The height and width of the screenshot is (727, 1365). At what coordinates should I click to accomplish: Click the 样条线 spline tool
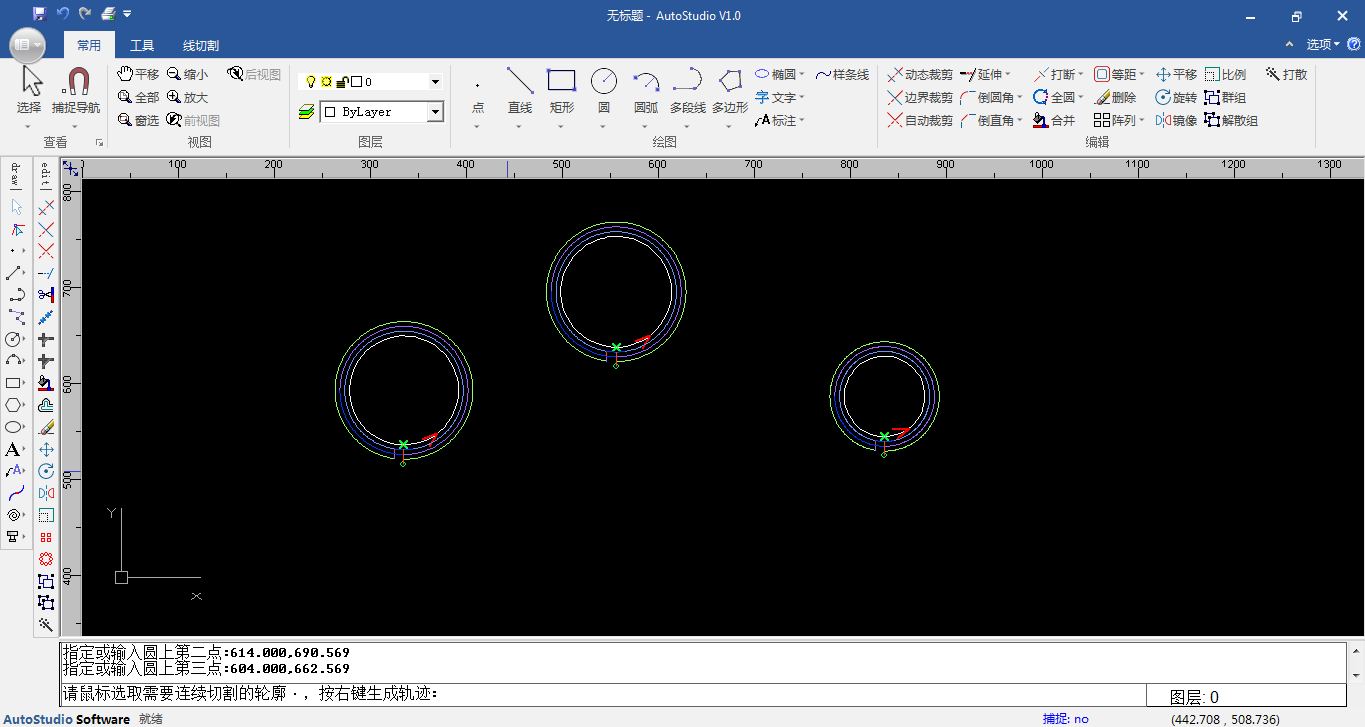click(842, 74)
